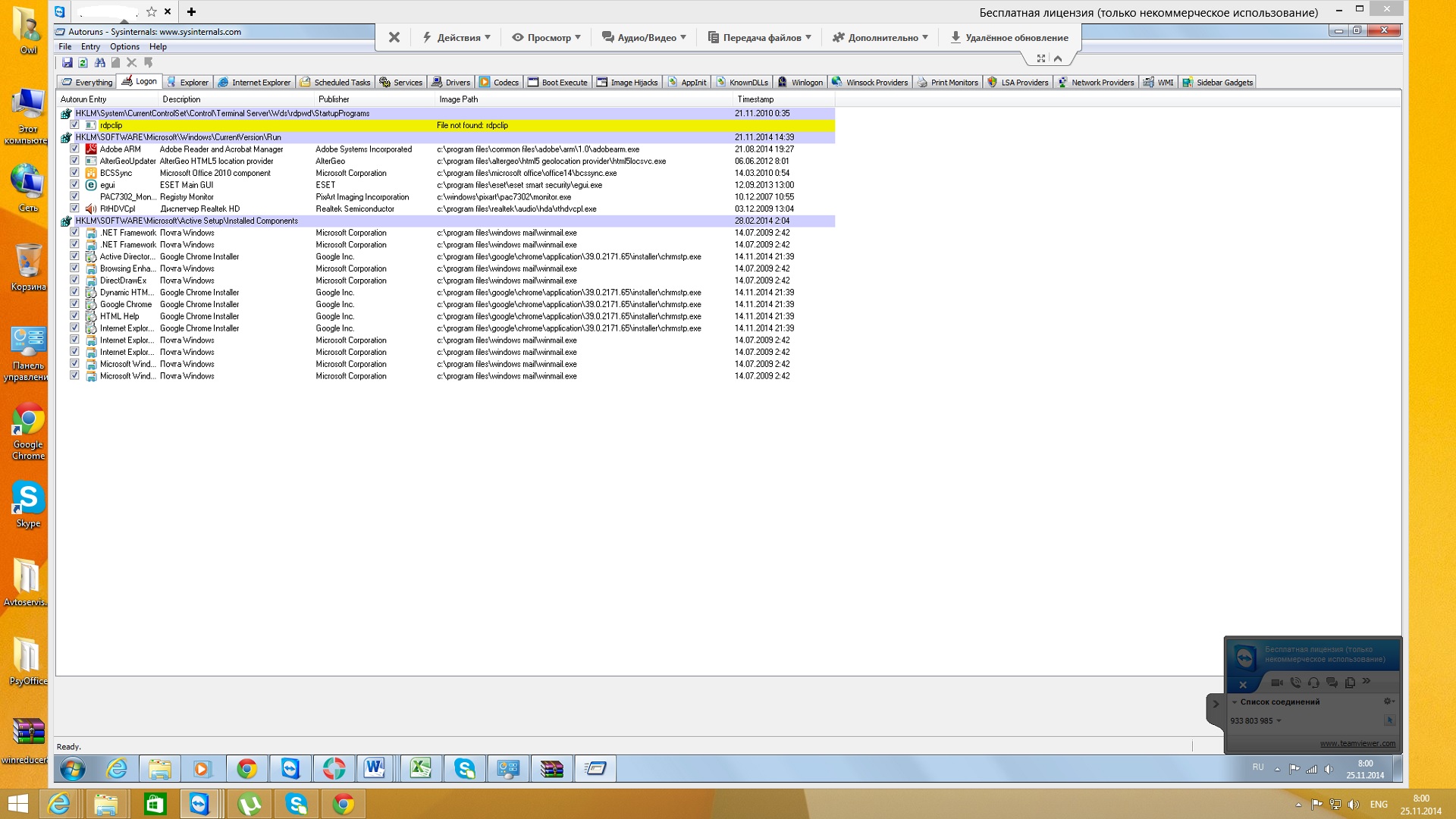Click the Save icon in Autoruns toolbar
This screenshot has height=819, width=1456.
(x=67, y=63)
